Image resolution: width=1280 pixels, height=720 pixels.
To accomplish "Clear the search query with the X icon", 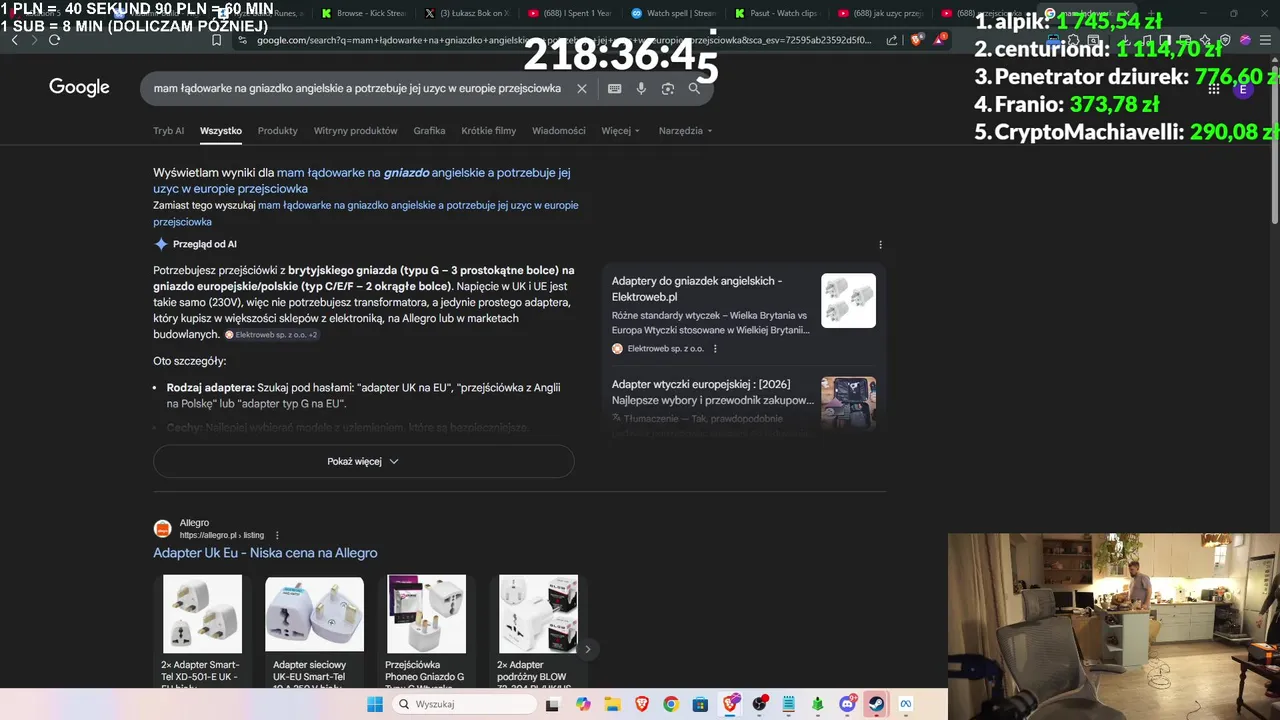I will [x=582, y=88].
